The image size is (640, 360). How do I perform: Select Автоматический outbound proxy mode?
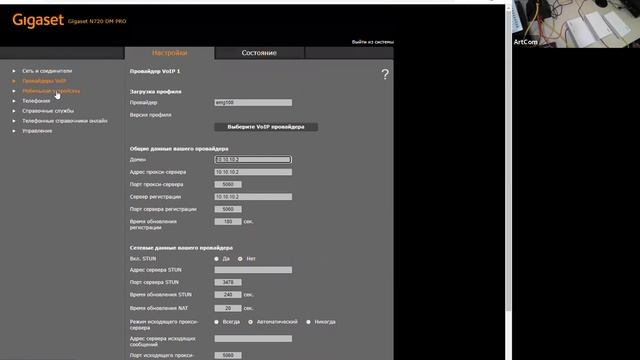pos(251,322)
